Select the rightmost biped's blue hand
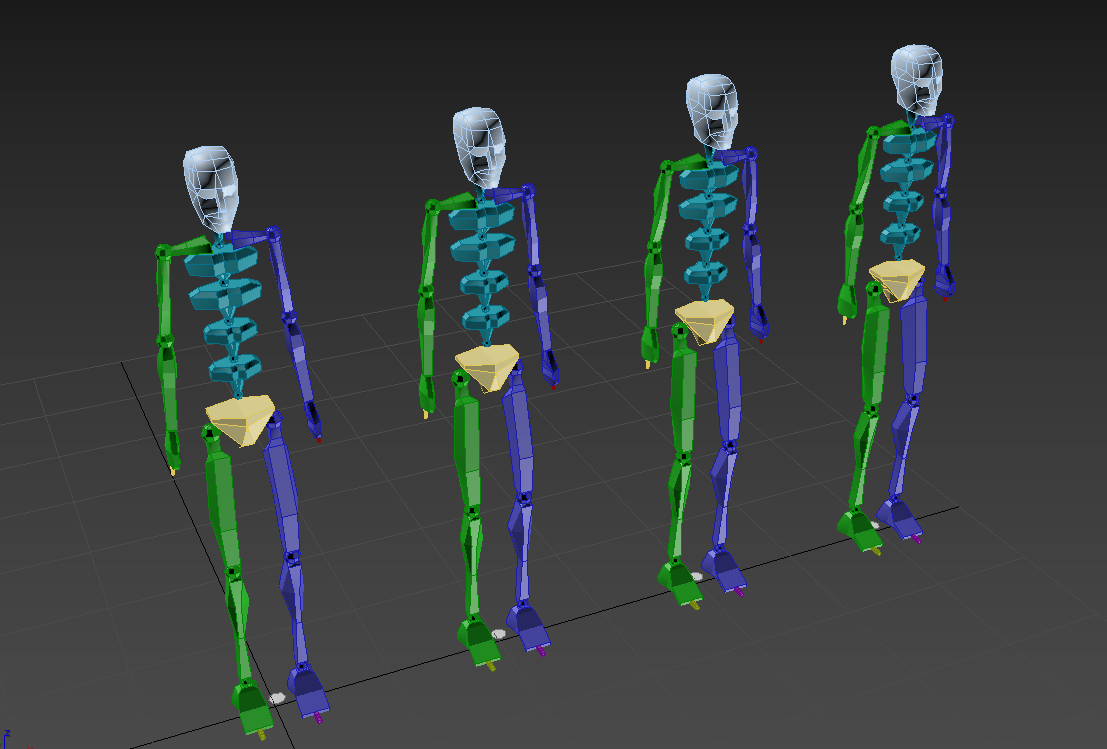 coord(945,281)
